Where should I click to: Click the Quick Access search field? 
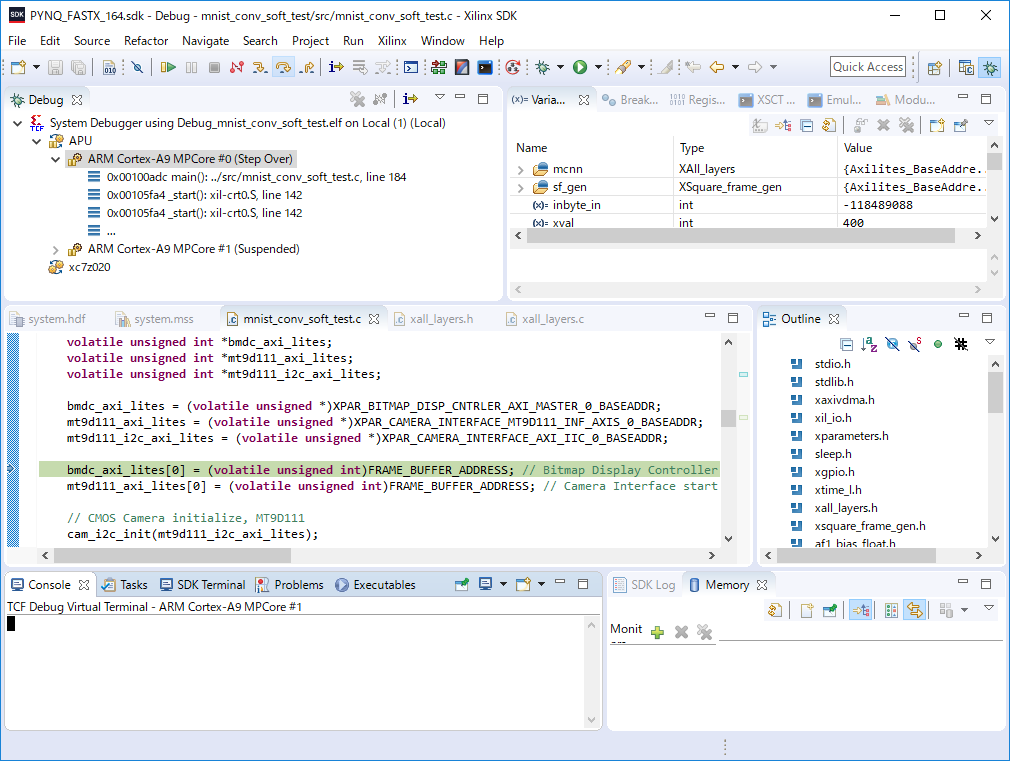(x=868, y=67)
